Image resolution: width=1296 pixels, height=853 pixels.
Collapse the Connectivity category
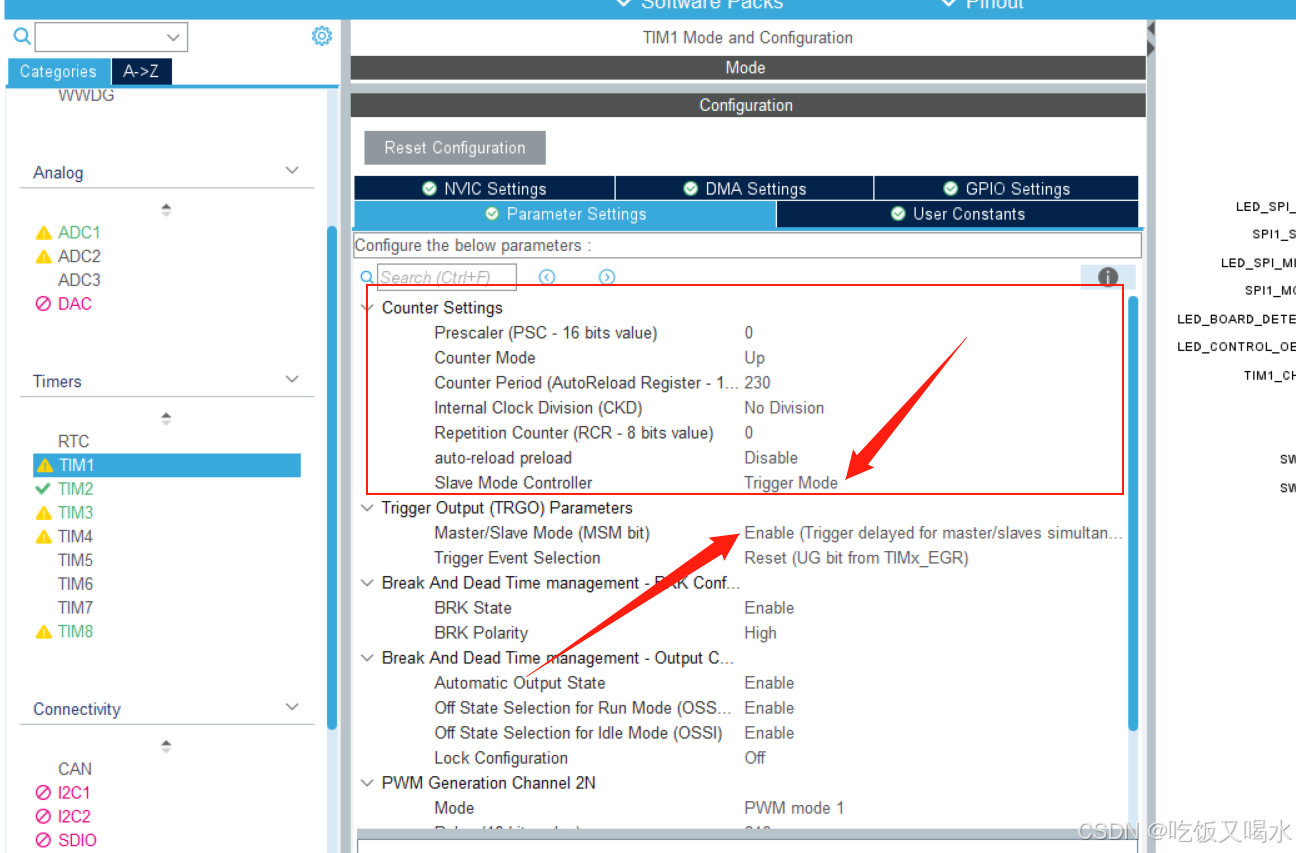click(x=292, y=707)
